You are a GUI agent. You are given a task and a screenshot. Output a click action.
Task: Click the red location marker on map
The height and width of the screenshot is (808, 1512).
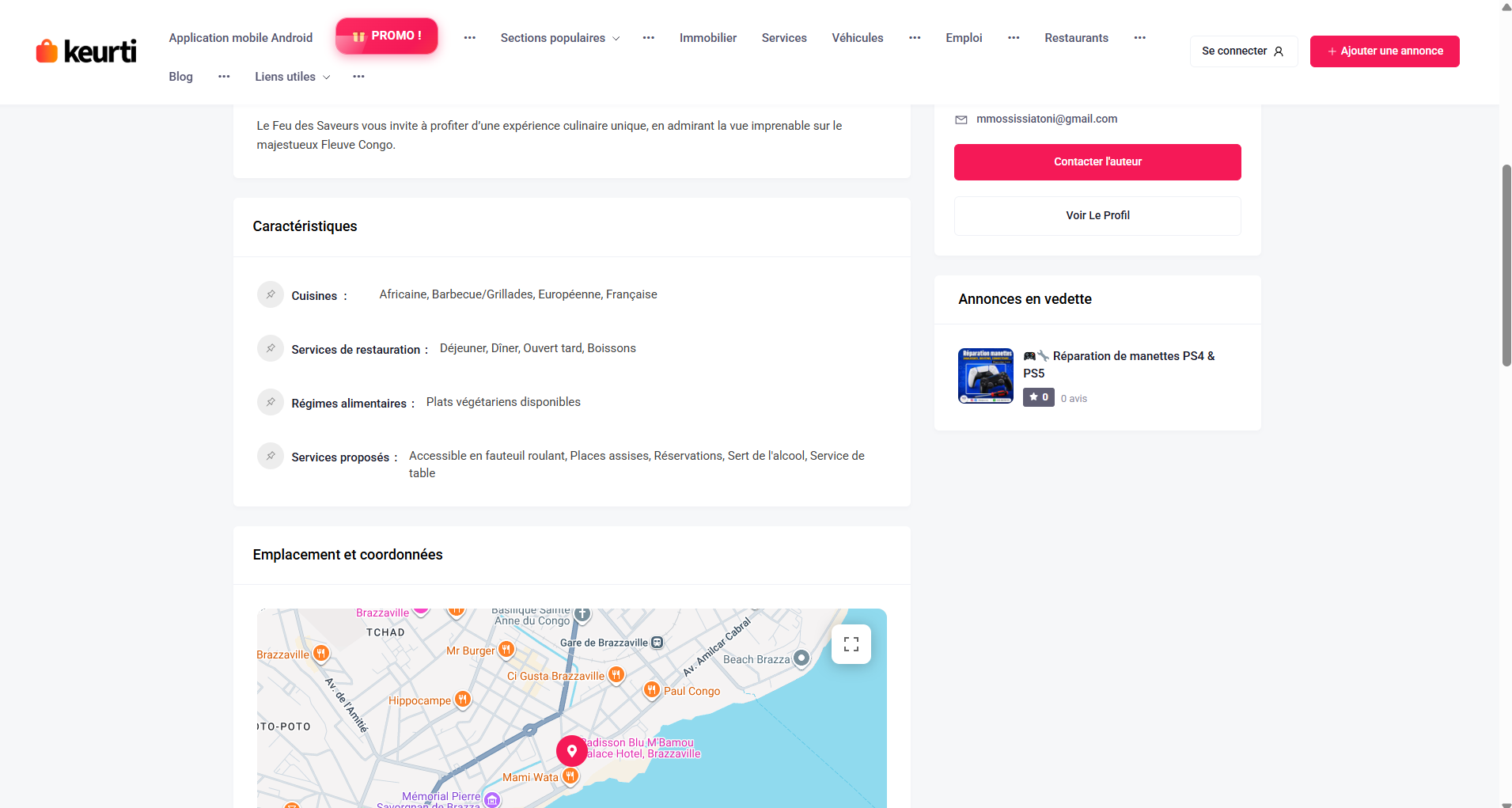571,751
